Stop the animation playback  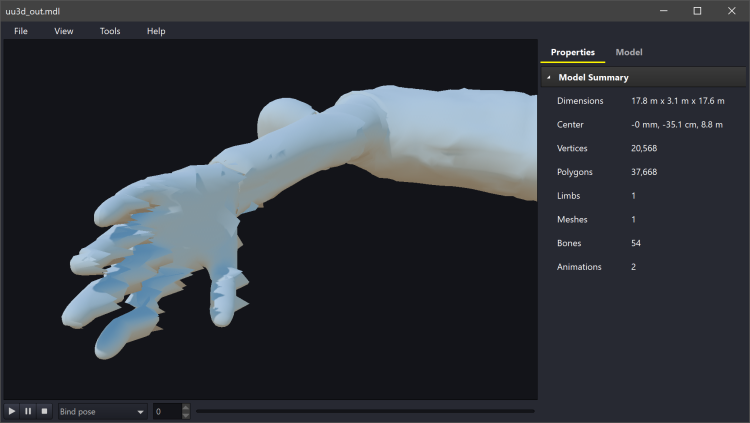pyautogui.click(x=44, y=411)
